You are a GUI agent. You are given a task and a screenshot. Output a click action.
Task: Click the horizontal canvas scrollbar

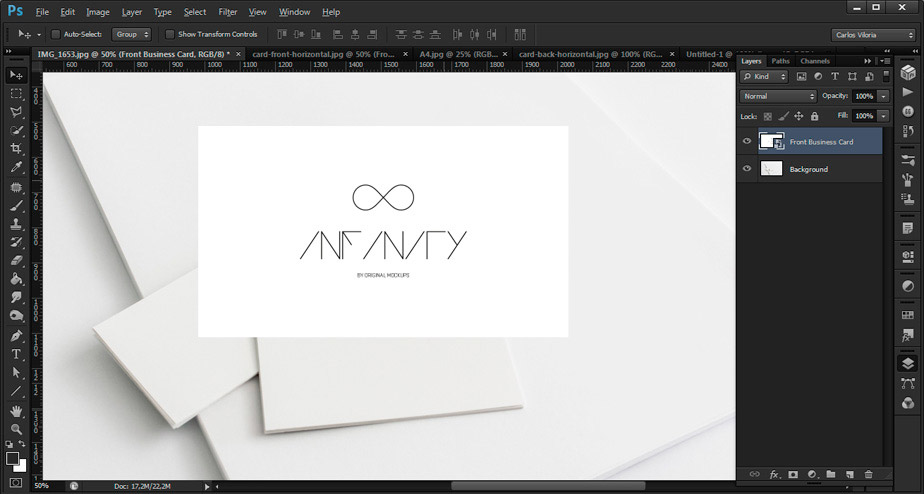[x=548, y=486]
